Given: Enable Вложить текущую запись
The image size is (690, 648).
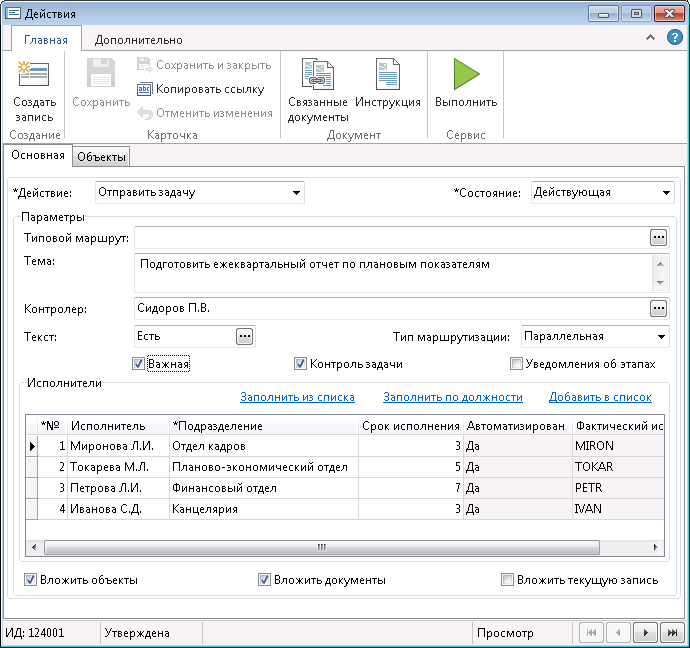Looking at the screenshot, I should tap(507, 580).
